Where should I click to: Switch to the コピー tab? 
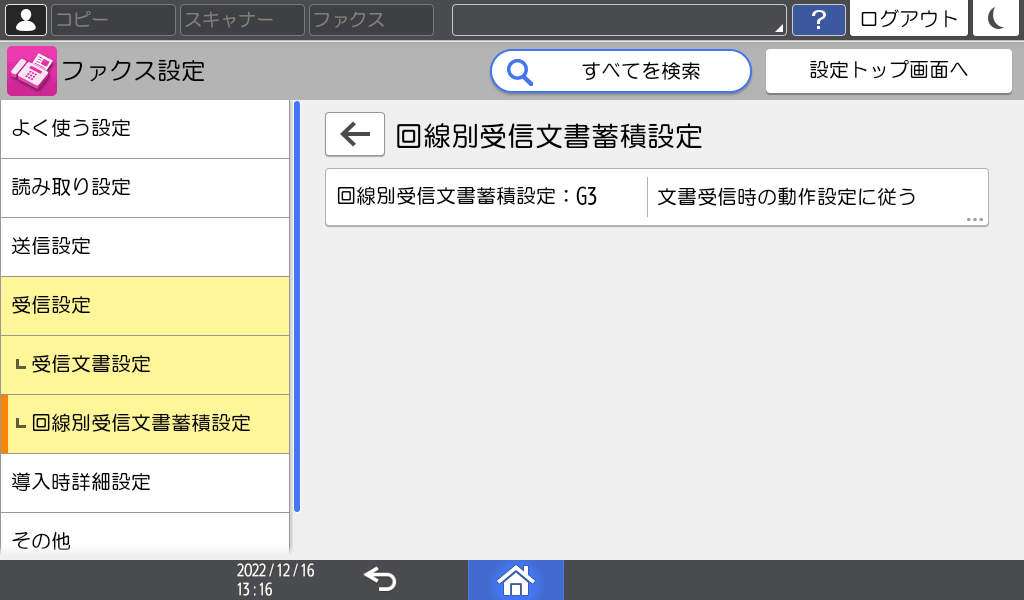coord(112,19)
